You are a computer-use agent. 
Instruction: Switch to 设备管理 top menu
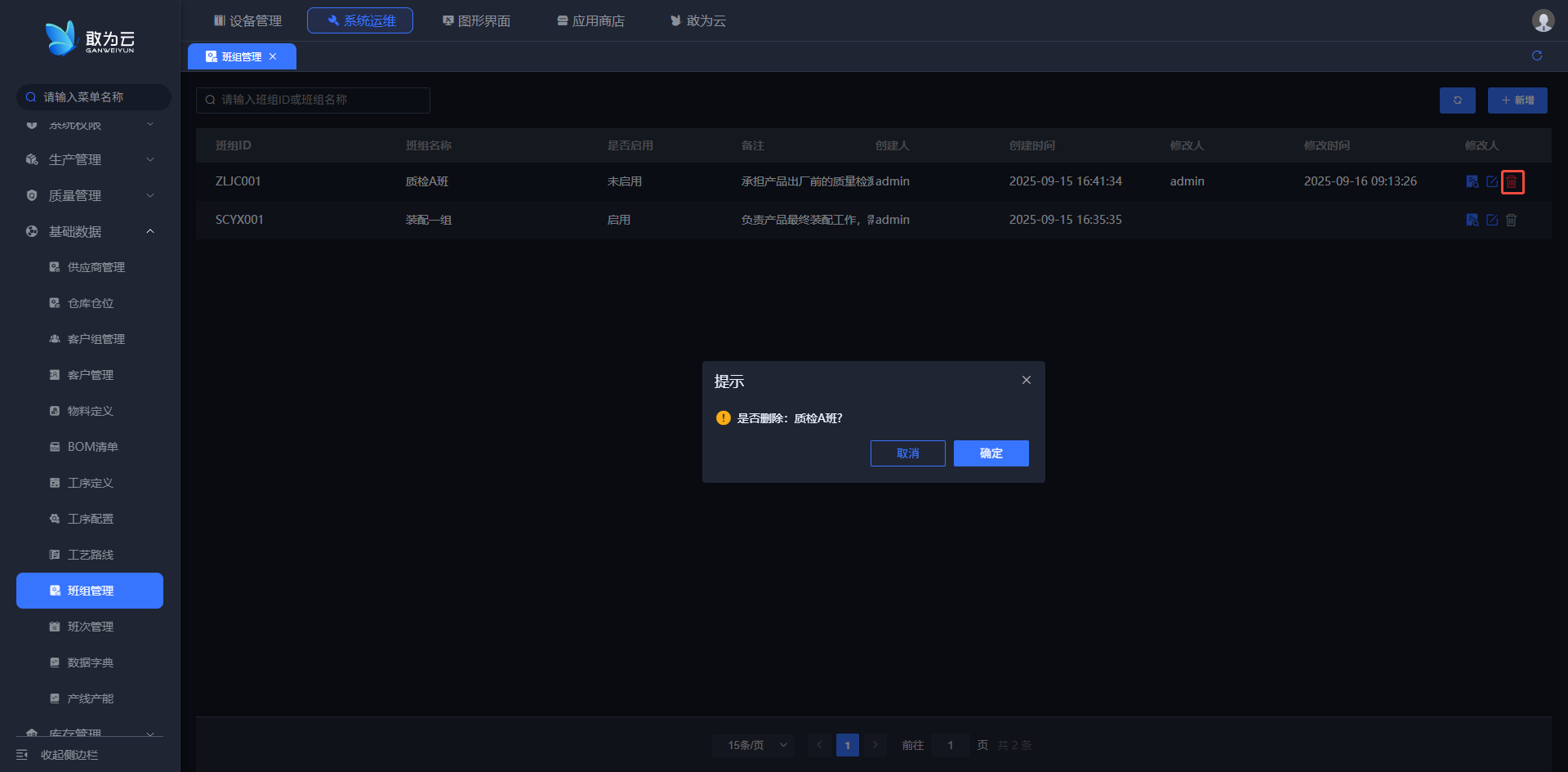247,20
